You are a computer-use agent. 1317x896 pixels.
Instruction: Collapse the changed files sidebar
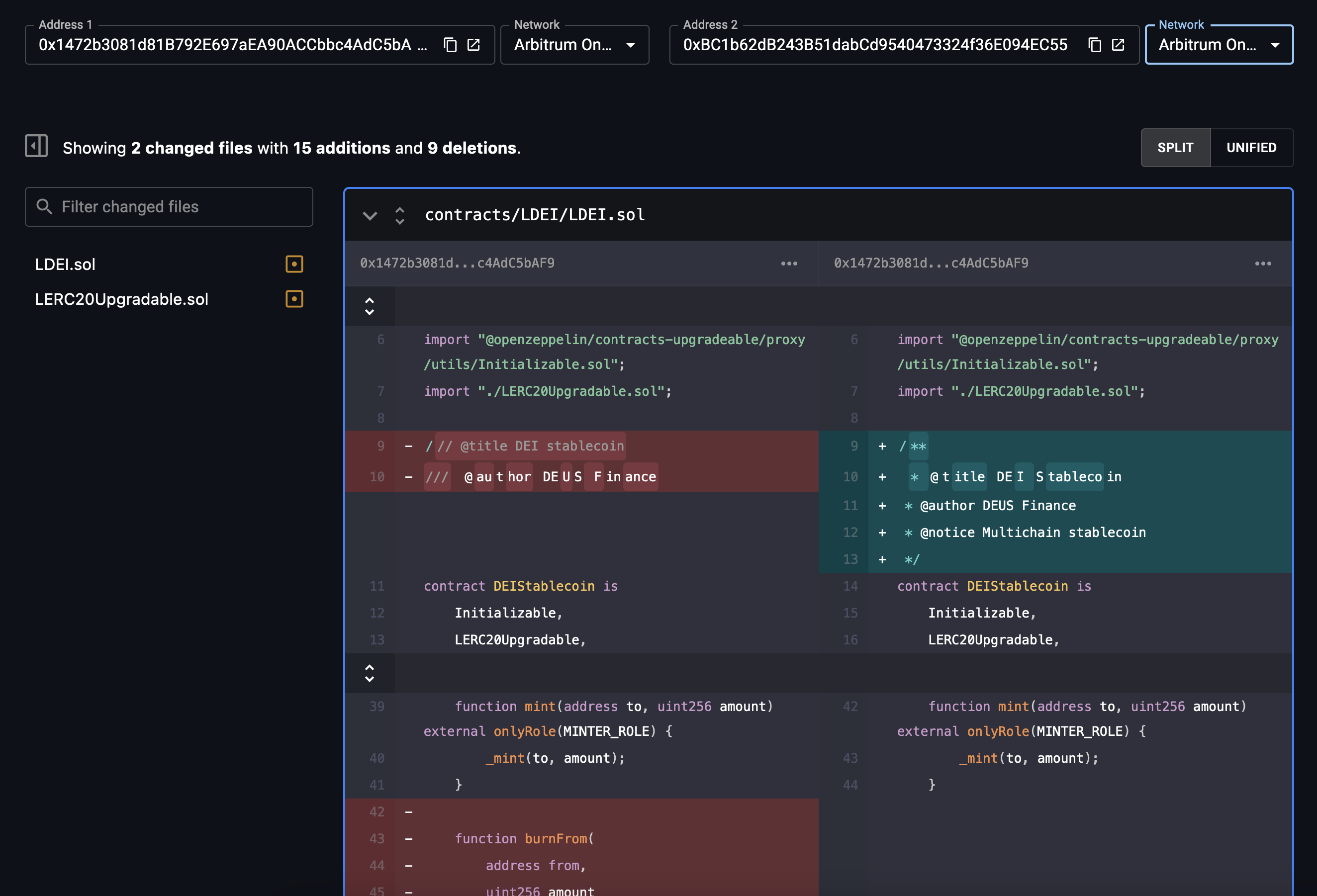(x=36, y=146)
